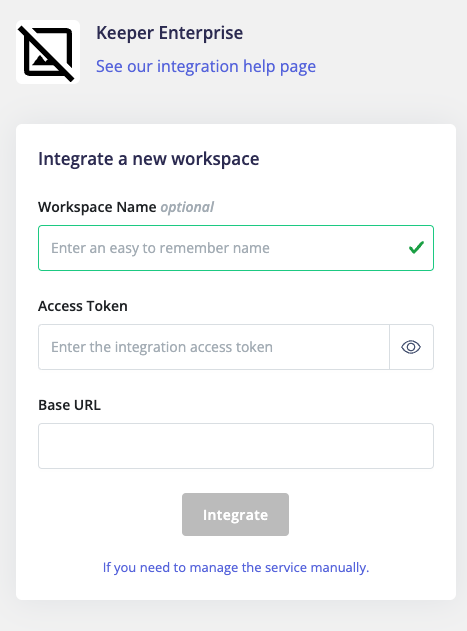Click the gray page background below the form card
This screenshot has width=467, height=631.
pyautogui.click(x=234, y=616)
